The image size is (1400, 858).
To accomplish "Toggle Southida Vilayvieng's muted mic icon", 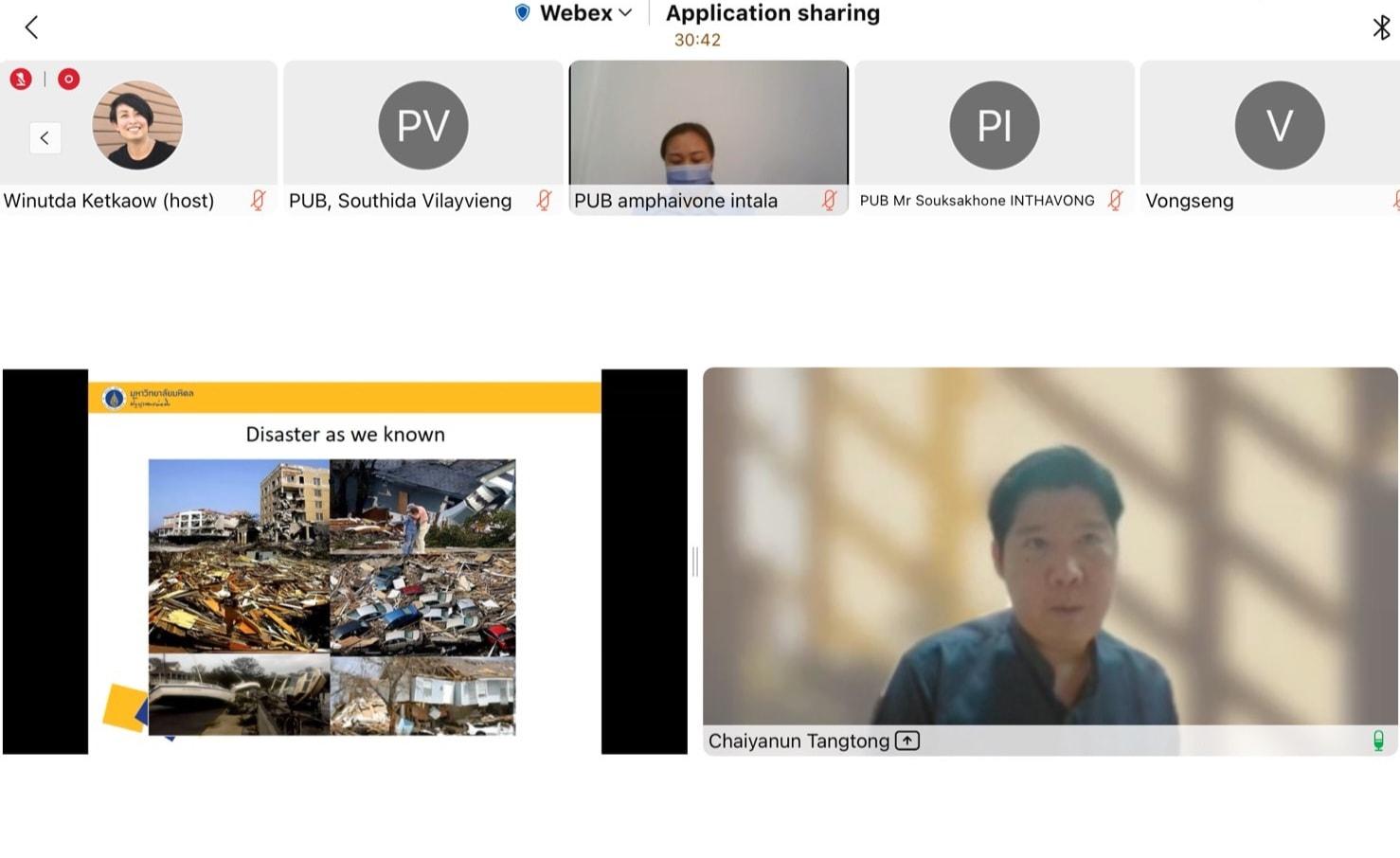I will 544,201.
